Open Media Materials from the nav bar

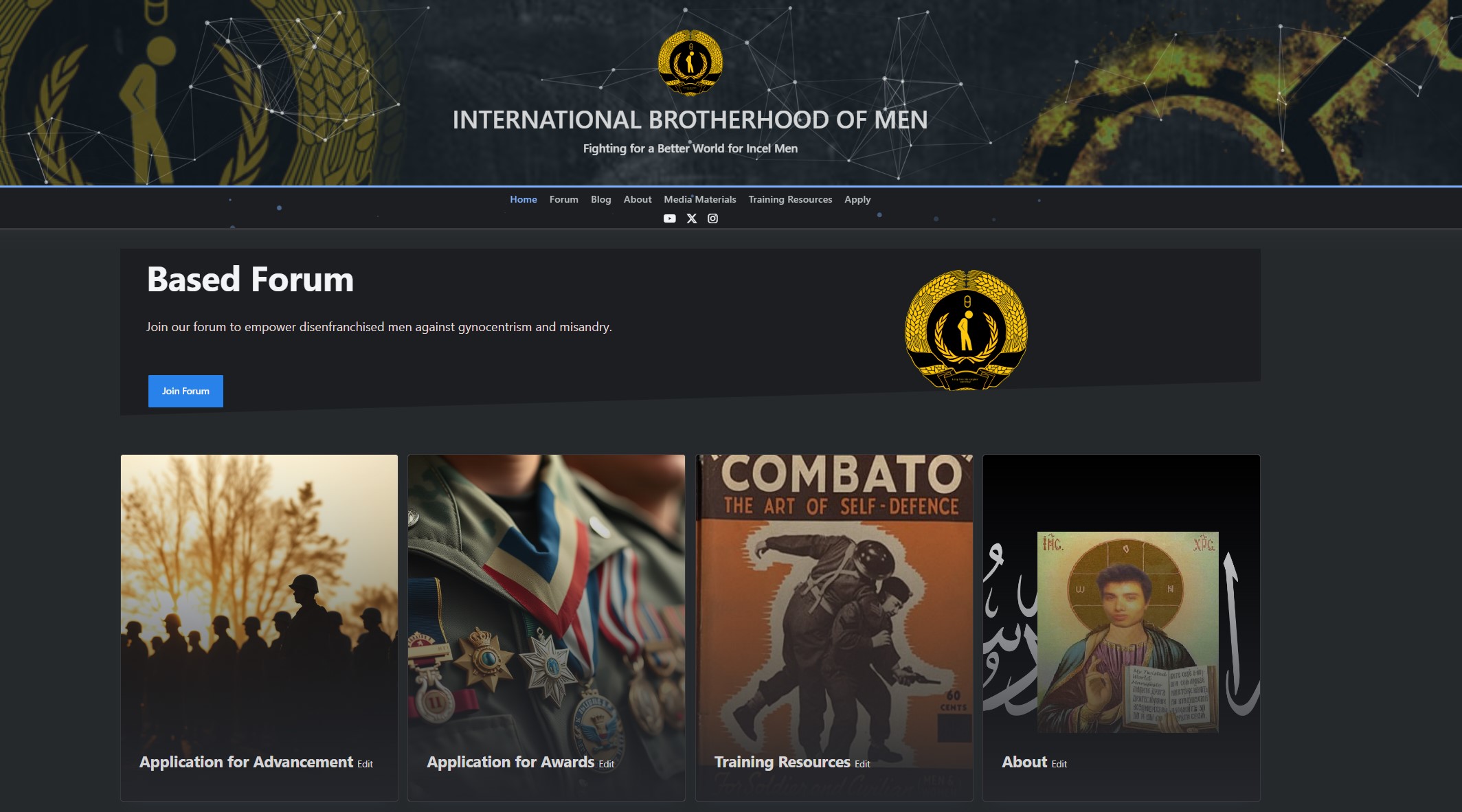(x=699, y=199)
